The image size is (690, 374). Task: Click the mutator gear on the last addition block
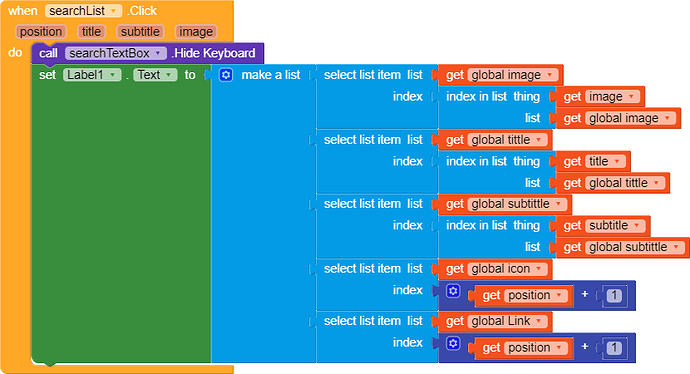(453, 343)
